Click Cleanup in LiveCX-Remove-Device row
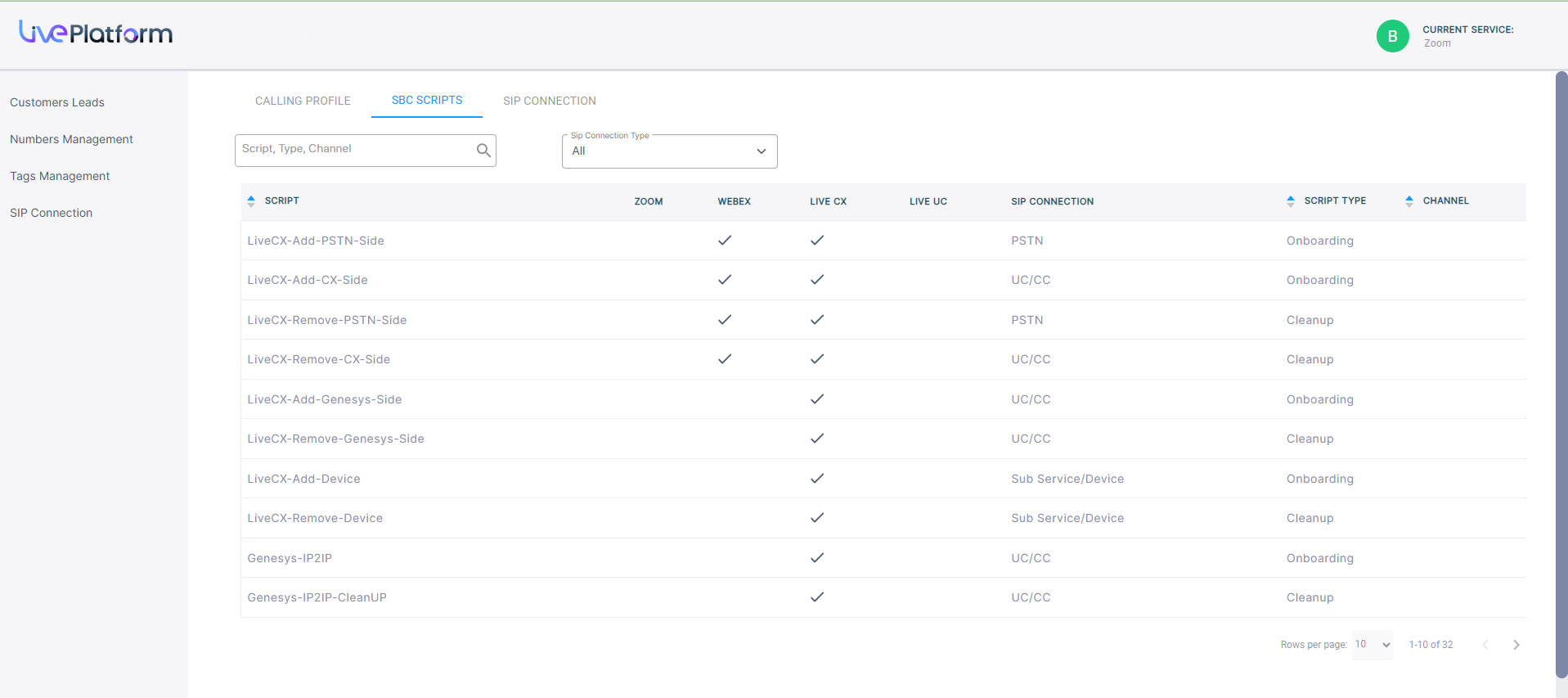The width and height of the screenshot is (1568, 698). coord(1310,518)
